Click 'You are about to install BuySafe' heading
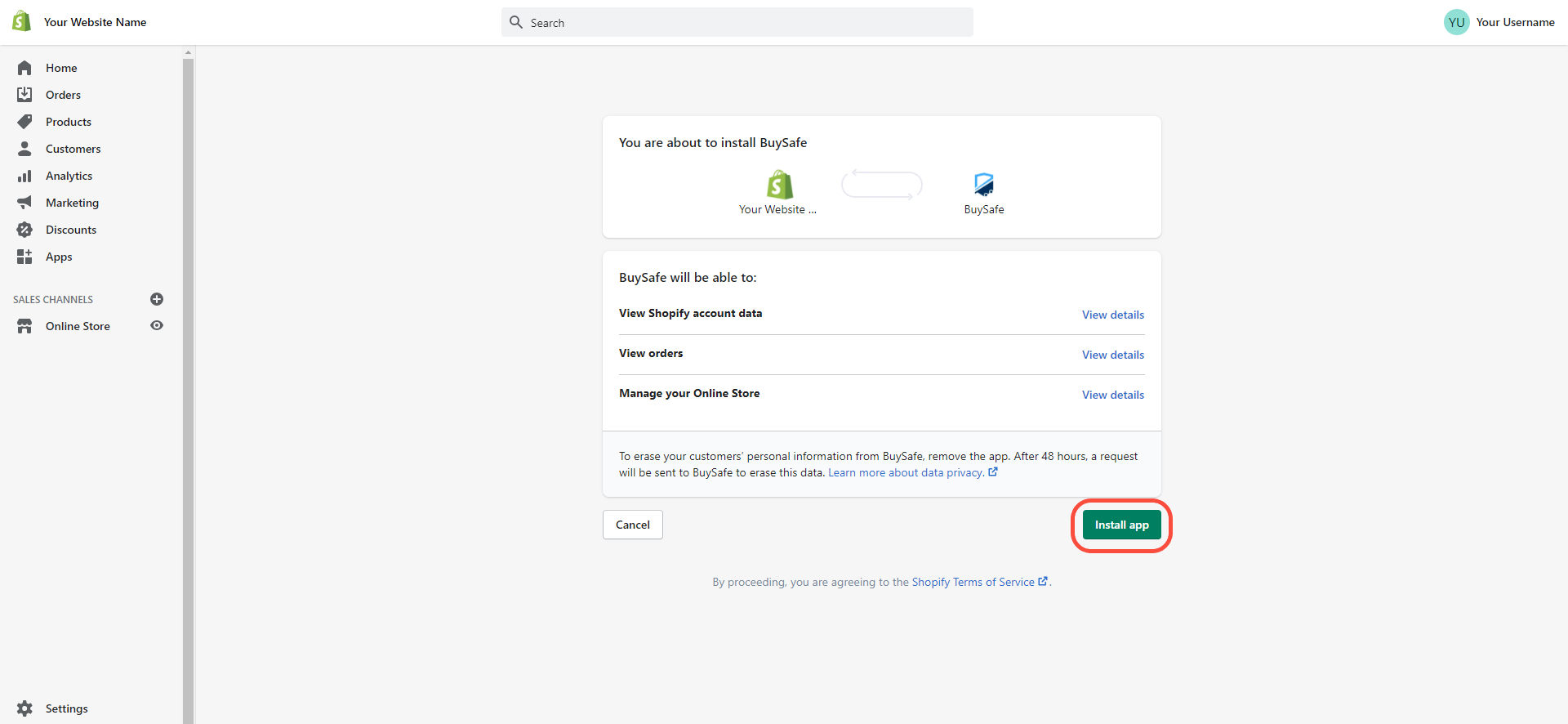This screenshot has width=1568, height=724. coord(713,142)
